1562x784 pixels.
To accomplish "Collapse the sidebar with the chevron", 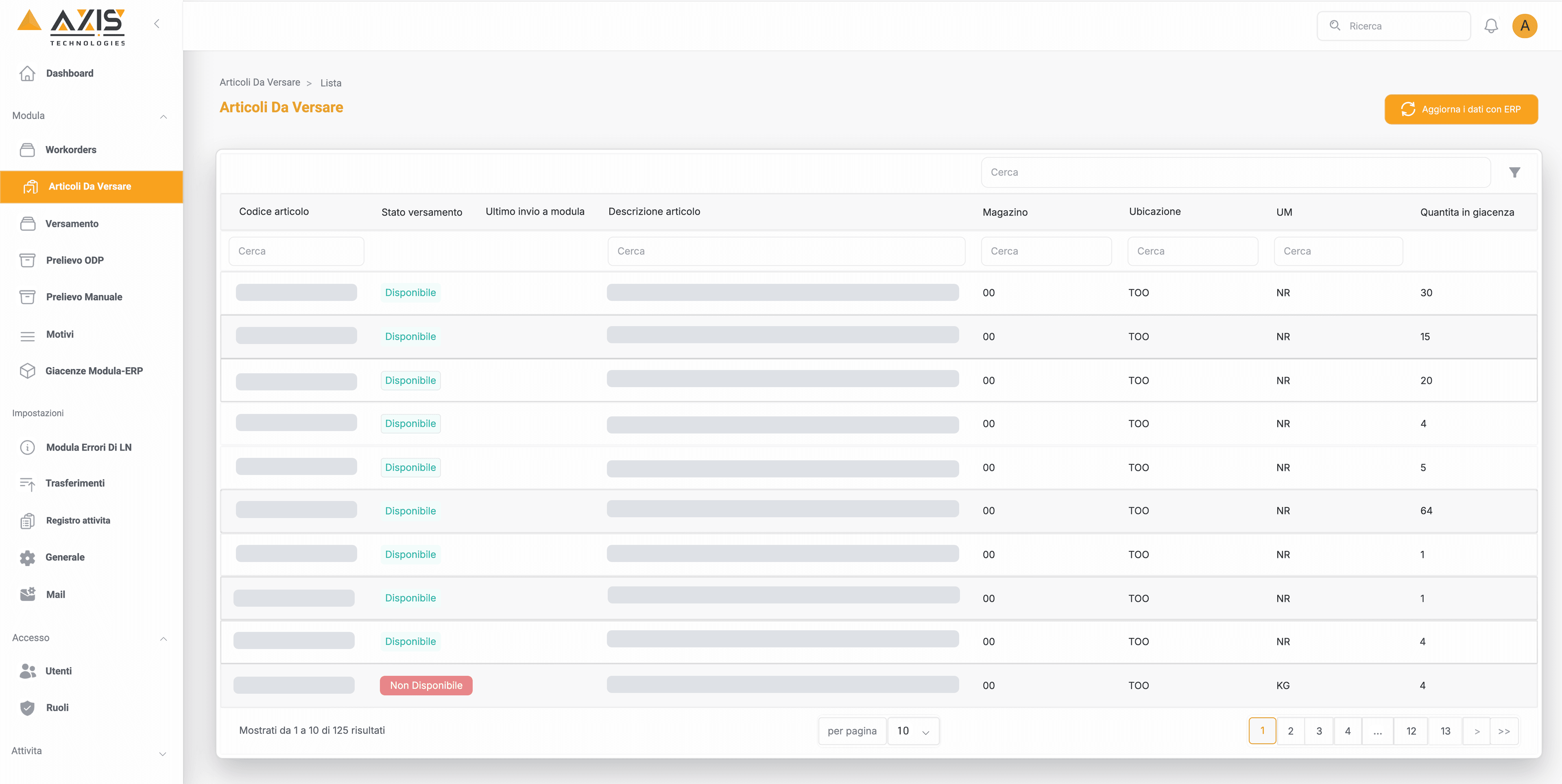I will pyautogui.click(x=157, y=24).
